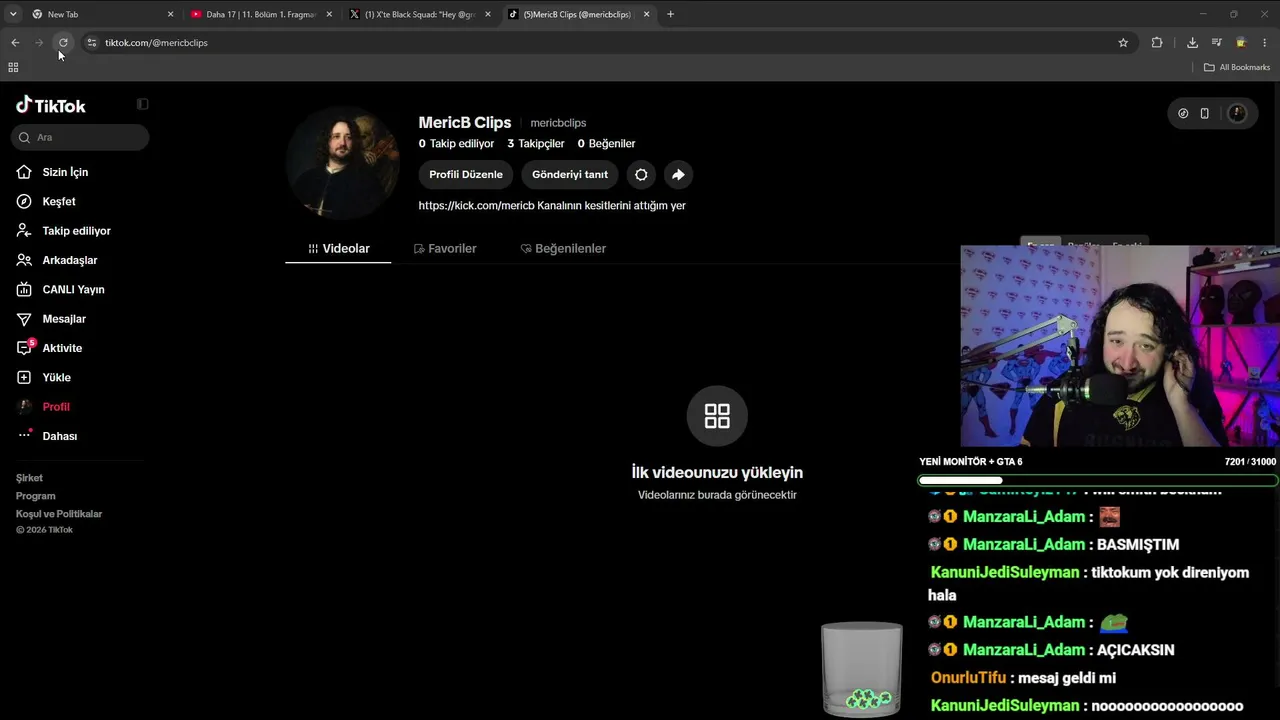1280x720 pixels.
Task: Open the account avatar menu top right
Action: point(1237,113)
